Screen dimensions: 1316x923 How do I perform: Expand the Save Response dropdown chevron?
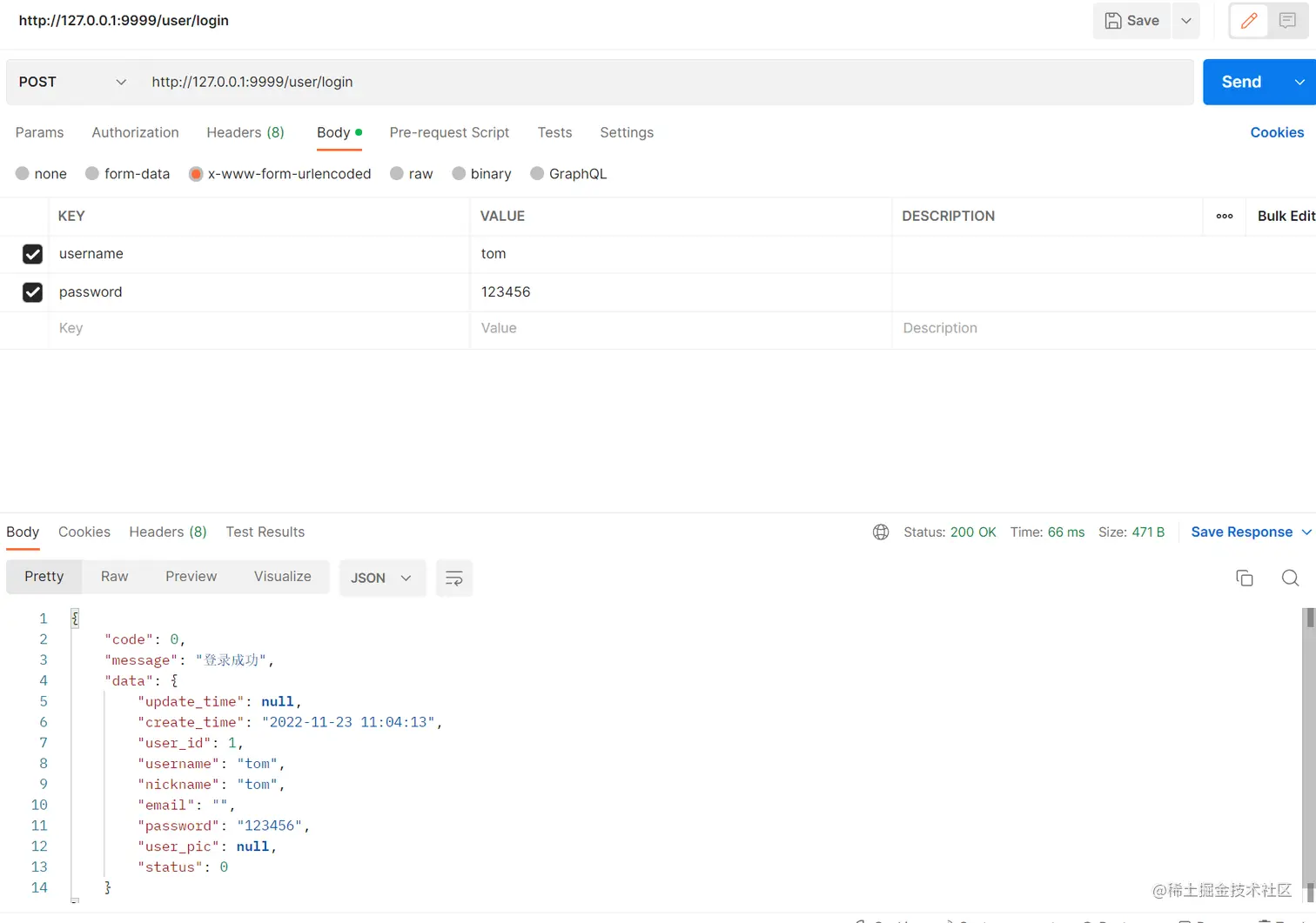pyautogui.click(x=1306, y=532)
